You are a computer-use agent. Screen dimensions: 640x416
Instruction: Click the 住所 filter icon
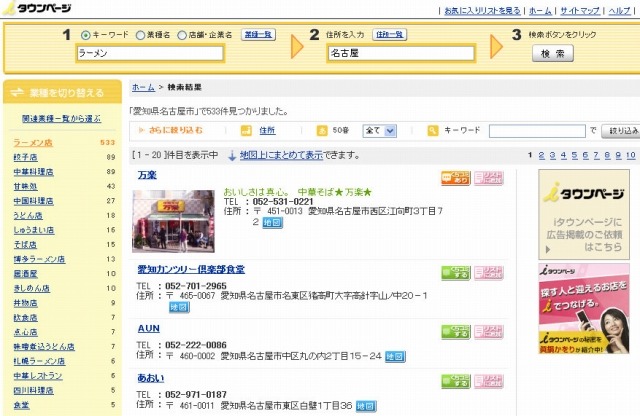point(247,131)
